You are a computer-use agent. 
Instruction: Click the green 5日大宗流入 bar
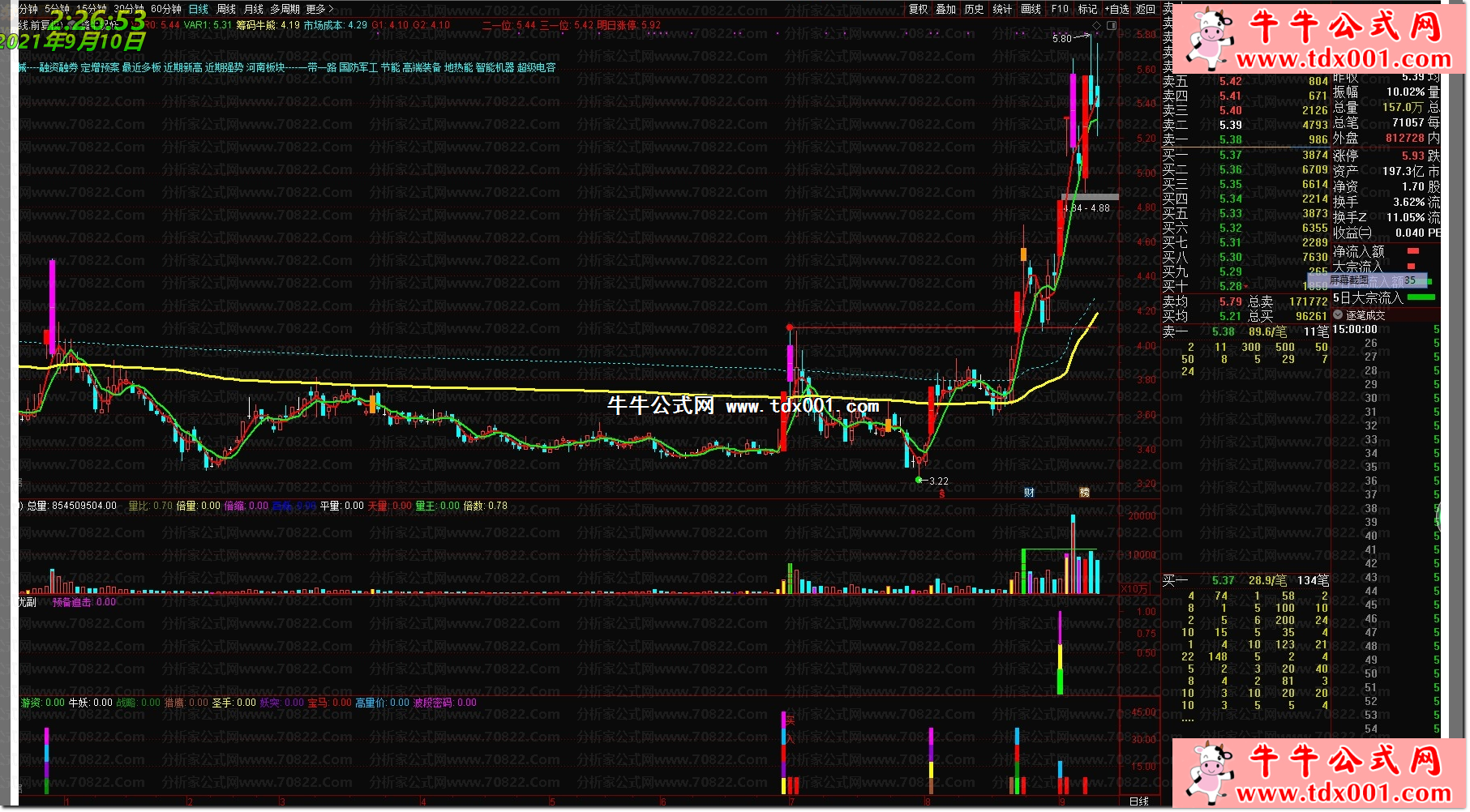click(1421, 298)
